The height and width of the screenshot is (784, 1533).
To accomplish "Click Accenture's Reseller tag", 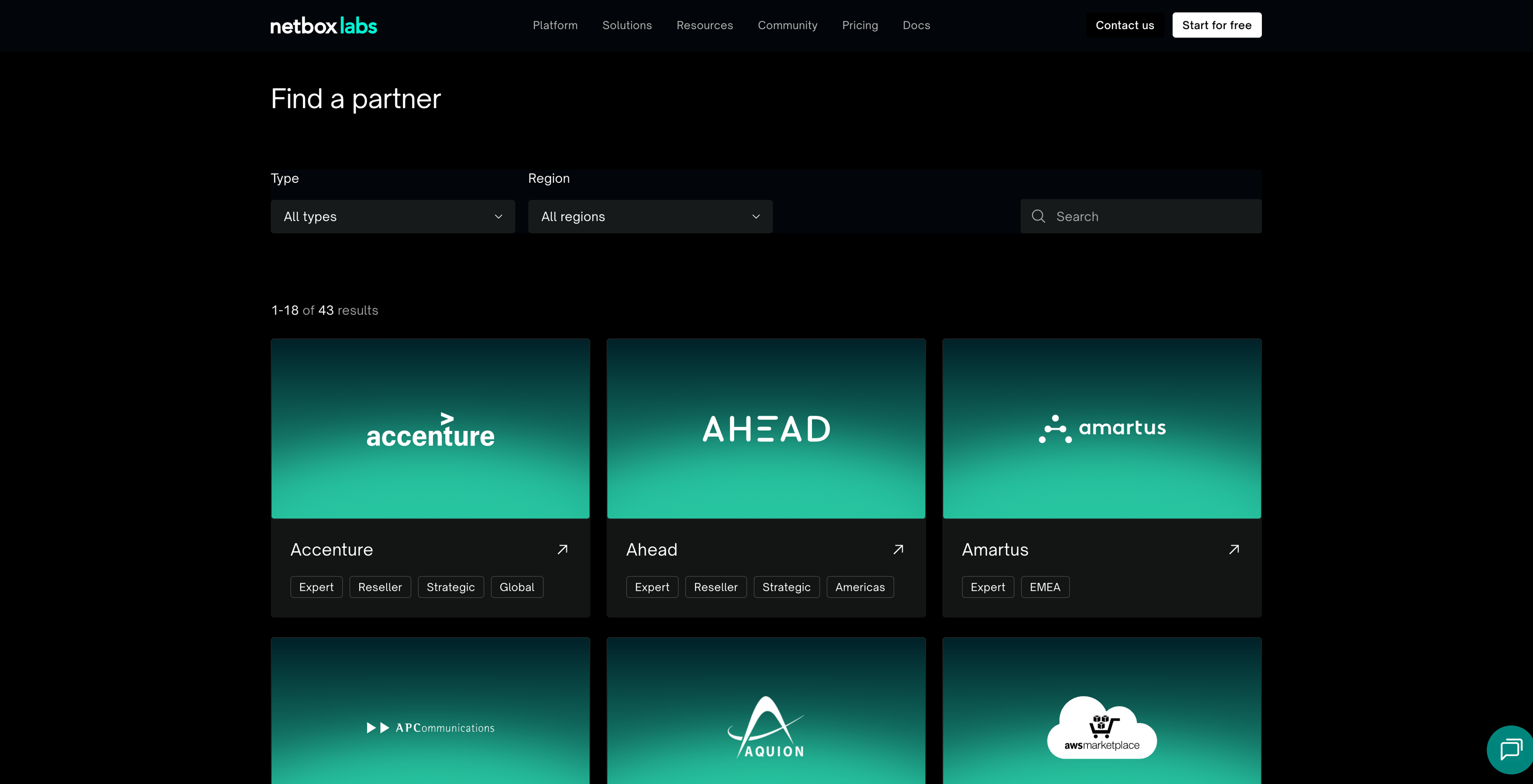I will (380, 587).
